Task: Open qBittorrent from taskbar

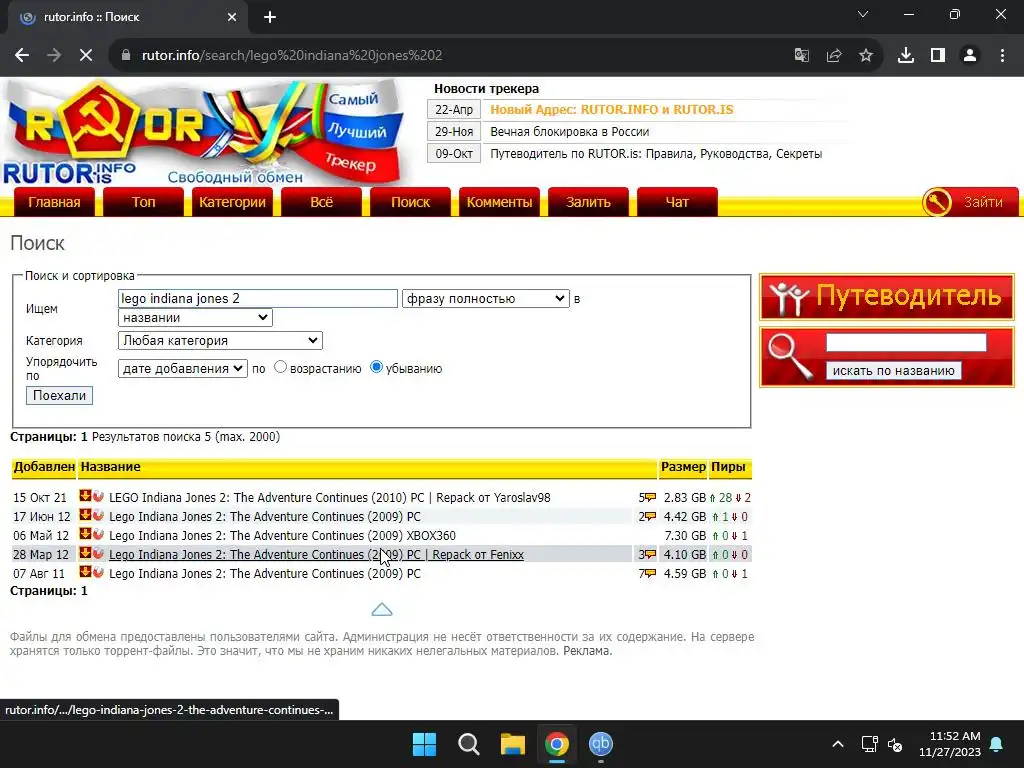Action: tap(601, 744)
